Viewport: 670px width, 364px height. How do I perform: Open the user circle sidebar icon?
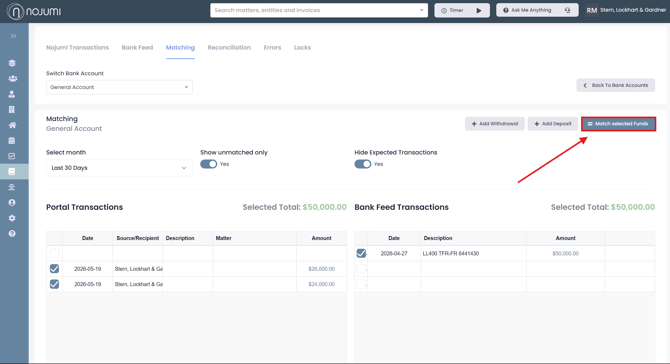click(12, 203)
